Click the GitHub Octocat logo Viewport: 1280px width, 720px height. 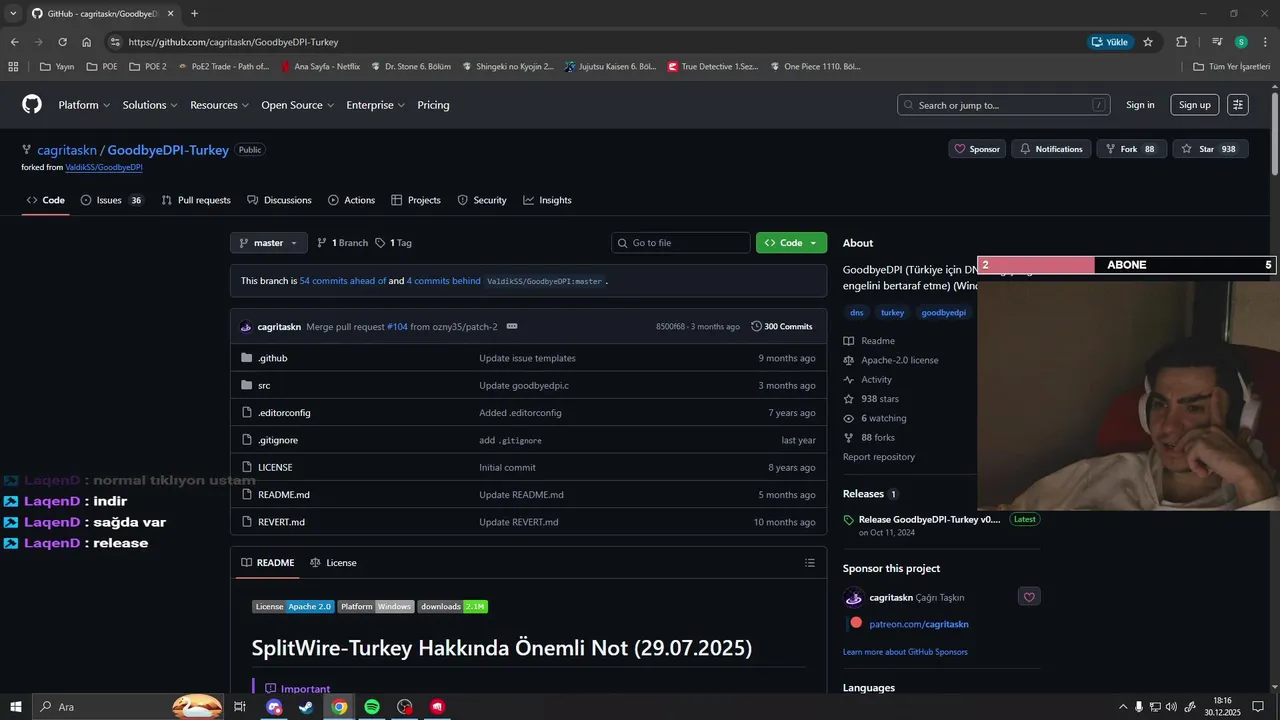coord(32,105)
